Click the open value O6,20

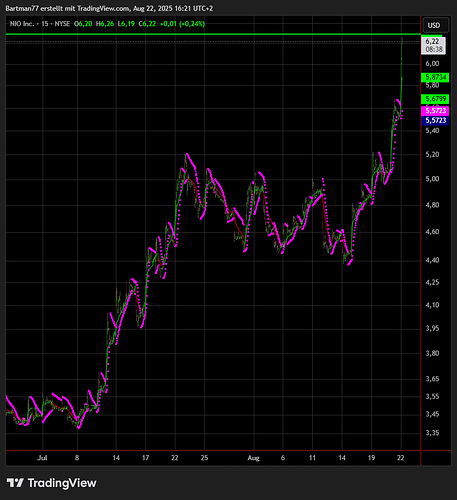pyautogui.click(x=83, y=24)
